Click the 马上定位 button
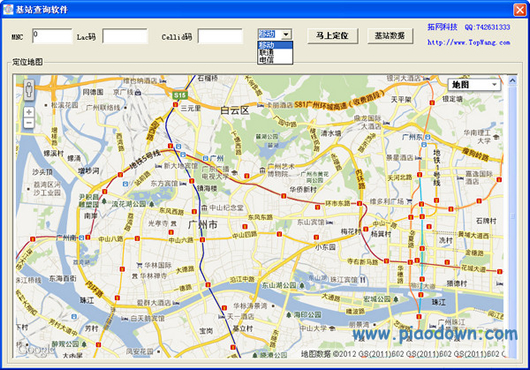This screenshot has width=530, height=370. pos(332,35)
